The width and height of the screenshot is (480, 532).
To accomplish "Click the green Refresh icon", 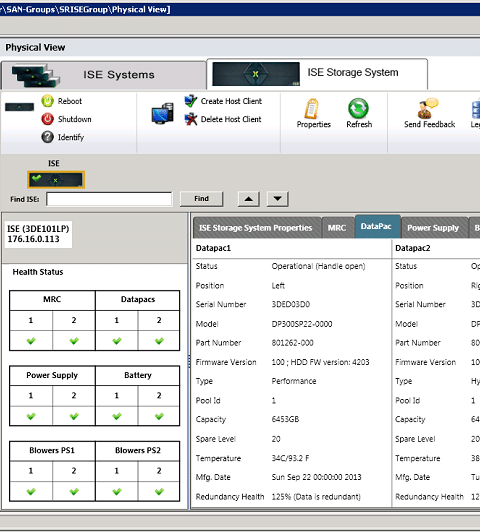I will coord(358,109).
